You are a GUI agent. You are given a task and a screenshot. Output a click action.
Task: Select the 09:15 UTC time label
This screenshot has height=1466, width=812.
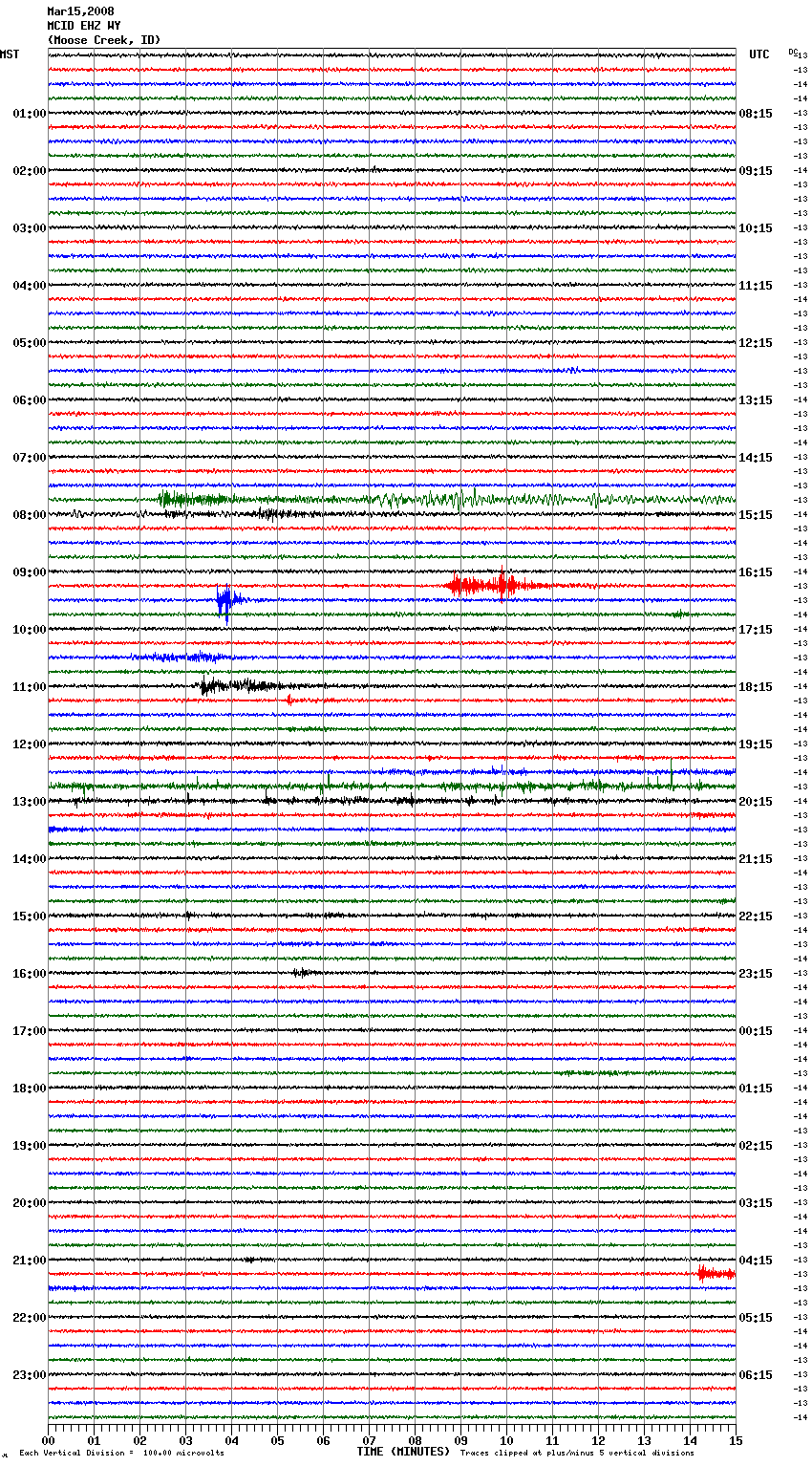[756, 171]
